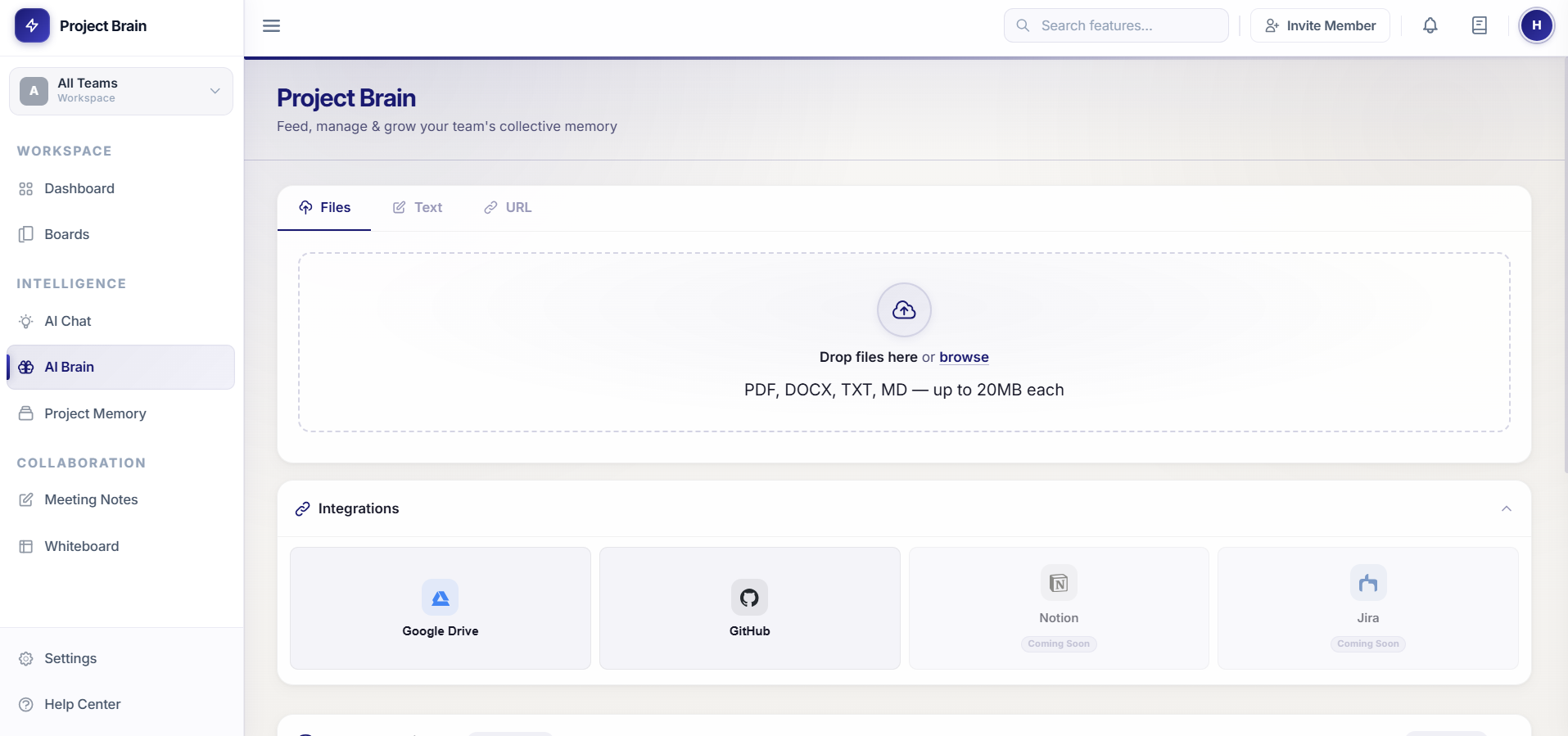Focus the Search features input field

coord(1116,25)
